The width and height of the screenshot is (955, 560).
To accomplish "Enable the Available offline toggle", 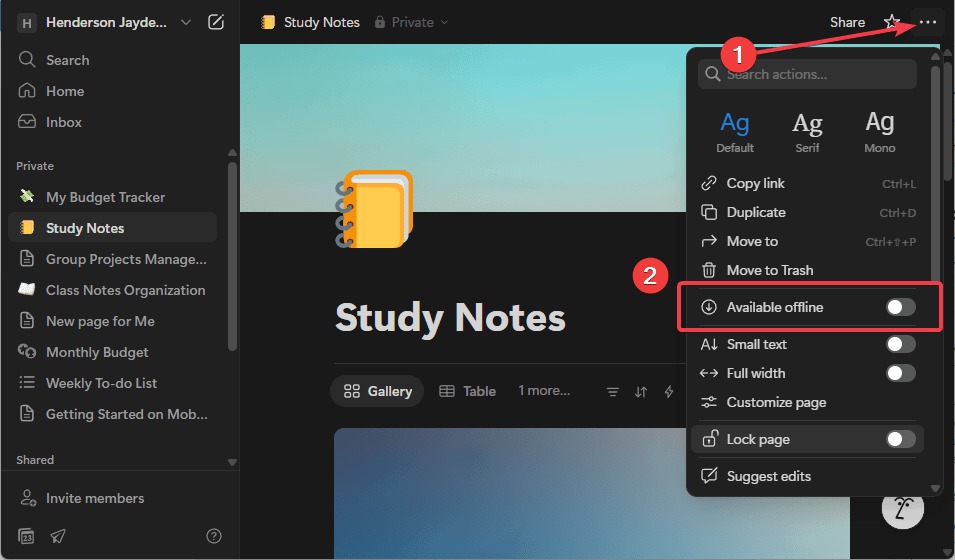I will pos(900,307).
